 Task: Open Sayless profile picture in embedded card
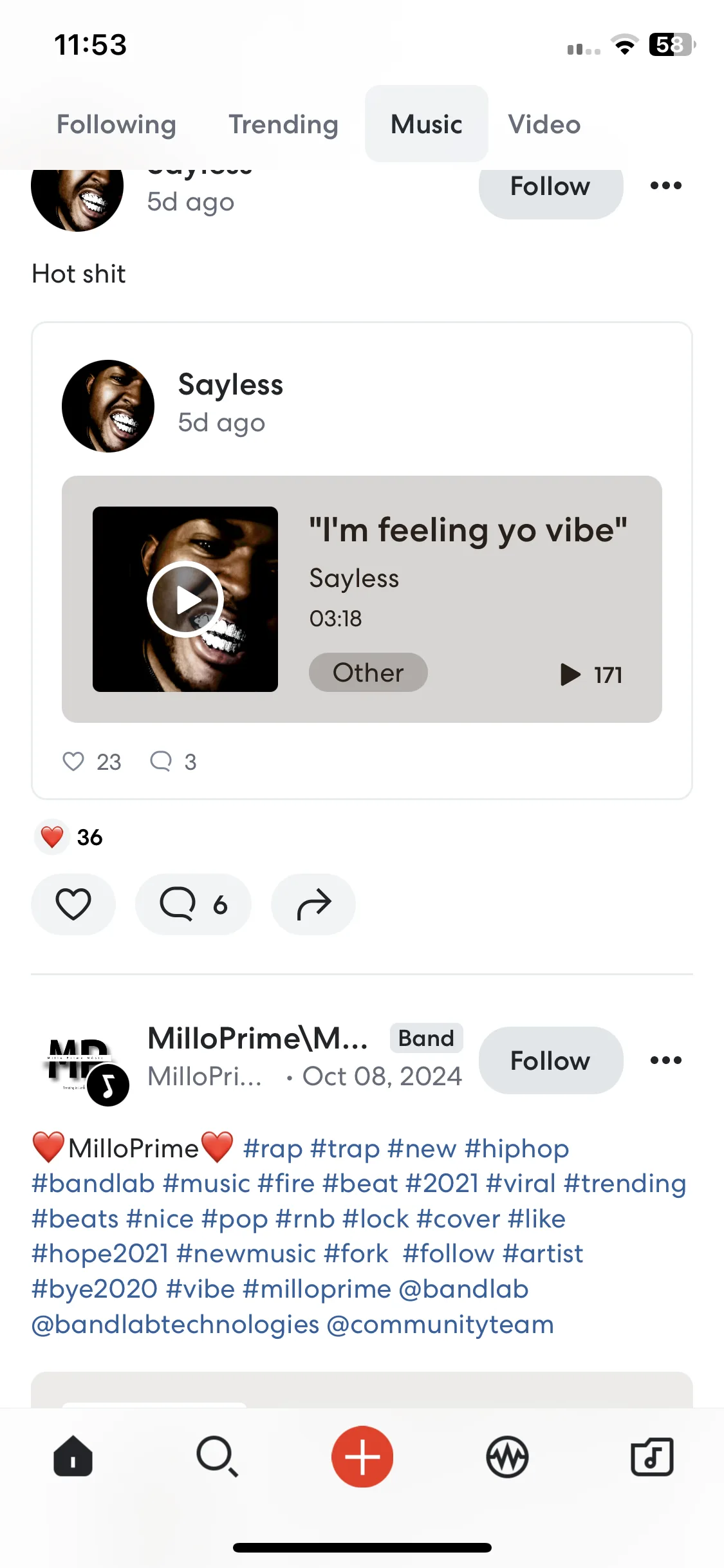pyautogui.click(x=108, y=406)
